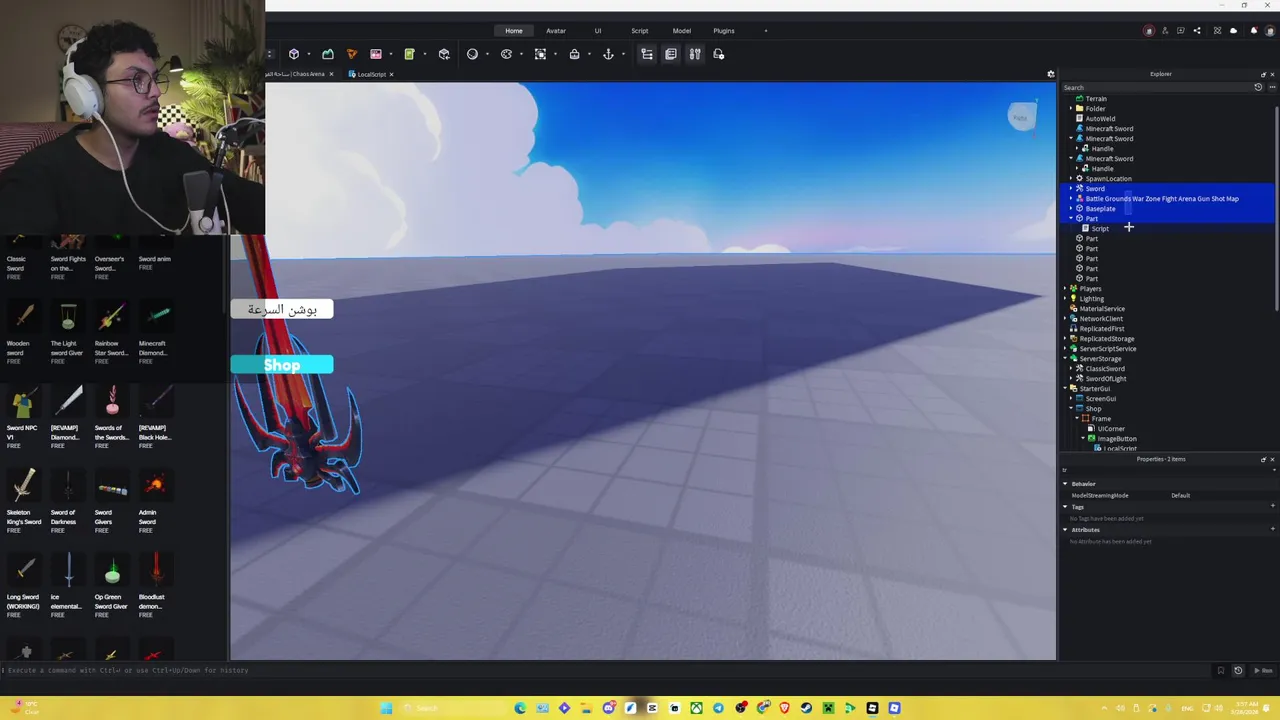Select Rainbow Star Sword toolbox item

pyautogui.click(x=112, y=332)
